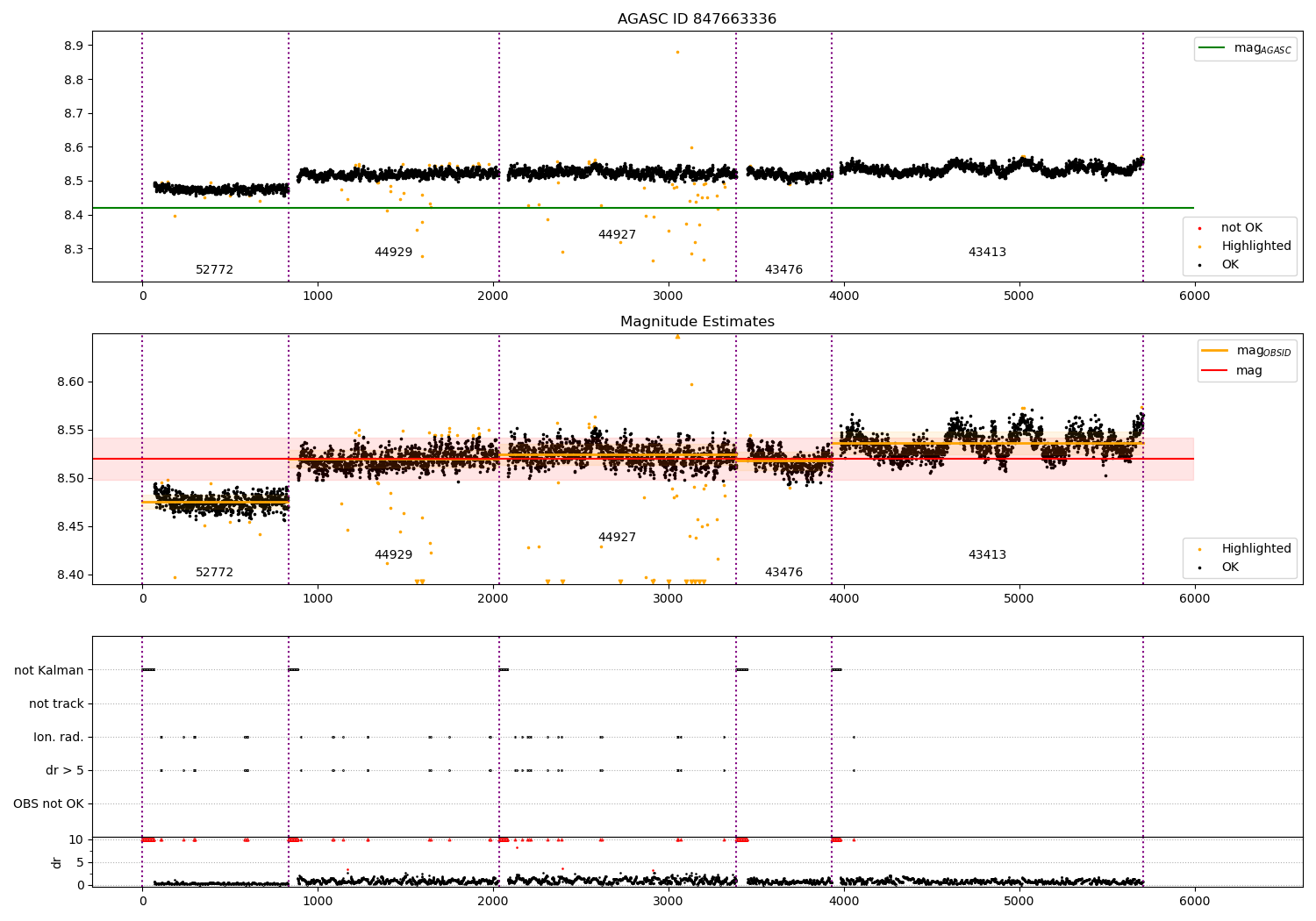Click the 8.40 y-axis tick label
Image resolution: width=1316 pixels, height=921 pixels.
coord(70,575)
